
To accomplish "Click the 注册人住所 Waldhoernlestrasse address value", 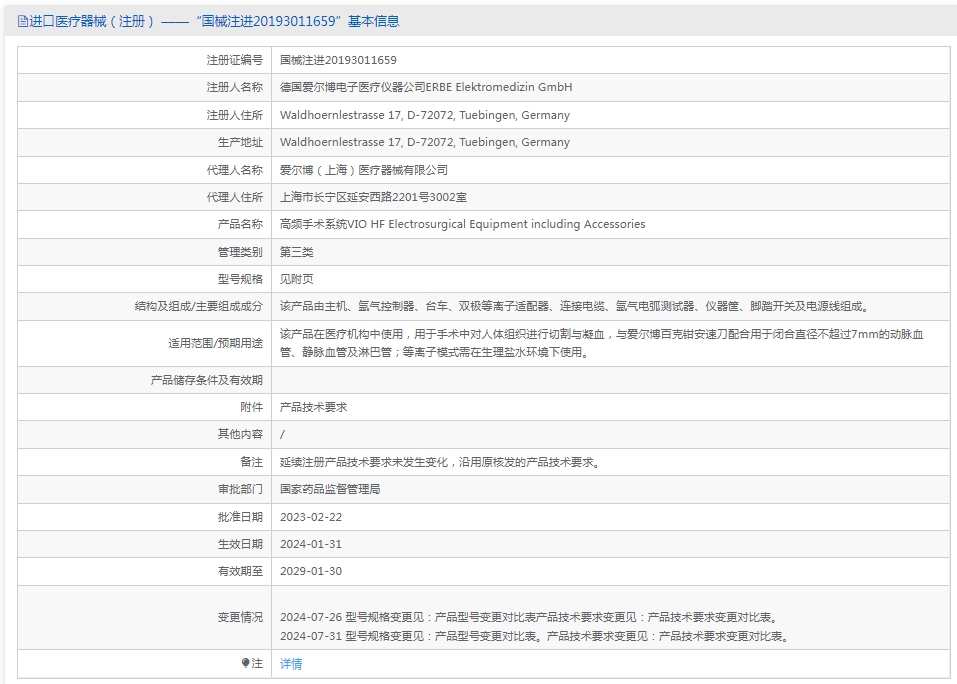I will pyautogui.click(x=425, y=115).
